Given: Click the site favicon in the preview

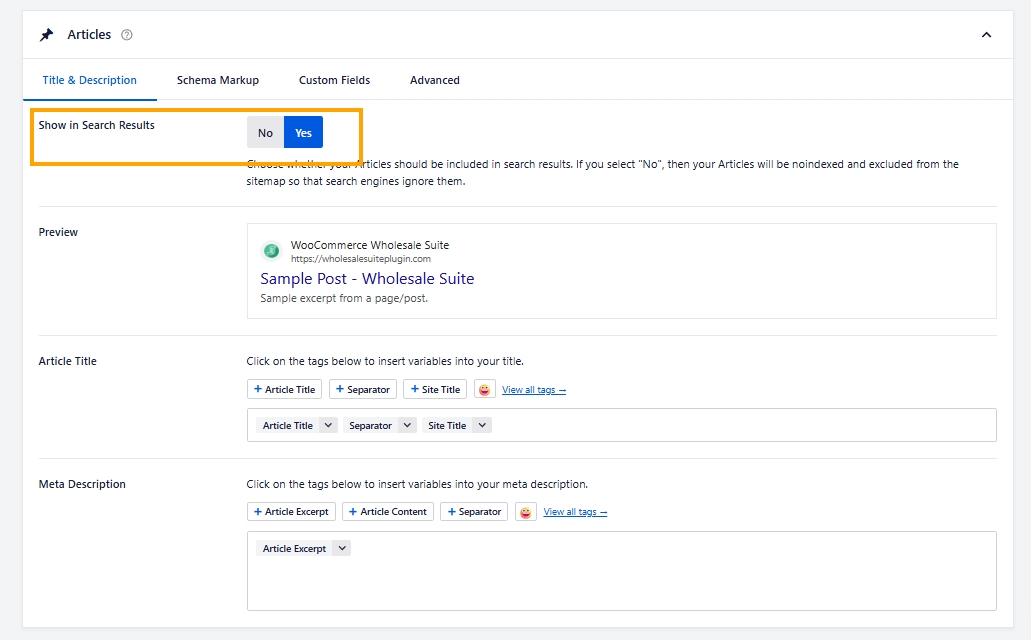Looking at the screenshot, I should pyautogui.click(x=270, y=251).
